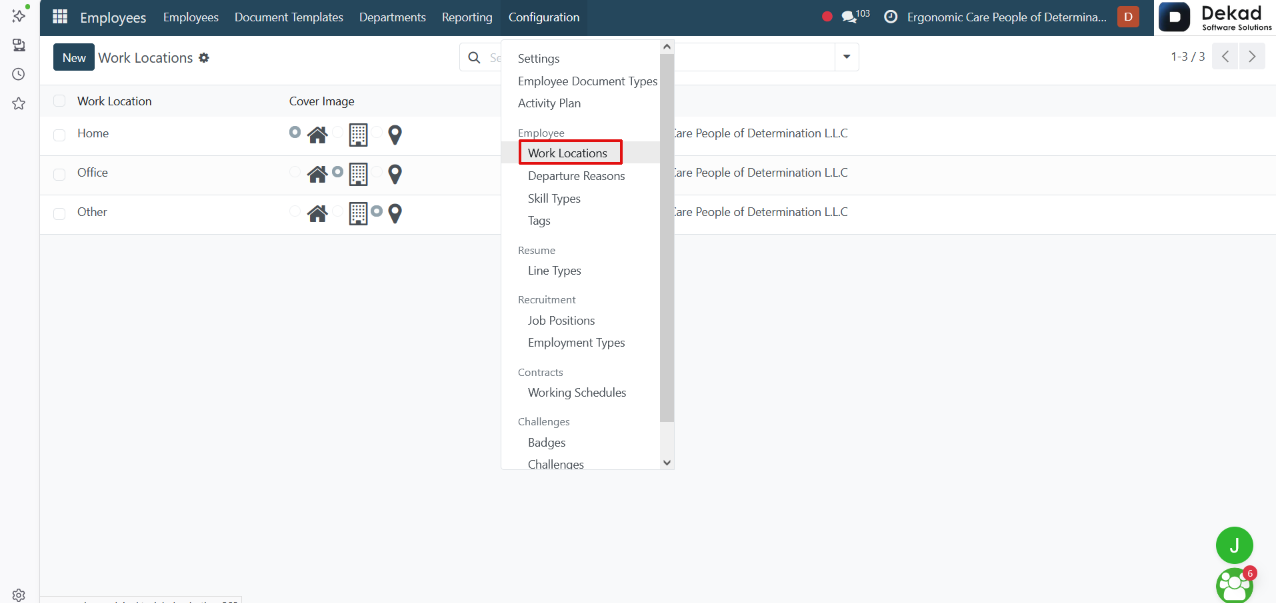Click the second icon in left sidebar
1276x603 pixels.
tap(18, 45)
